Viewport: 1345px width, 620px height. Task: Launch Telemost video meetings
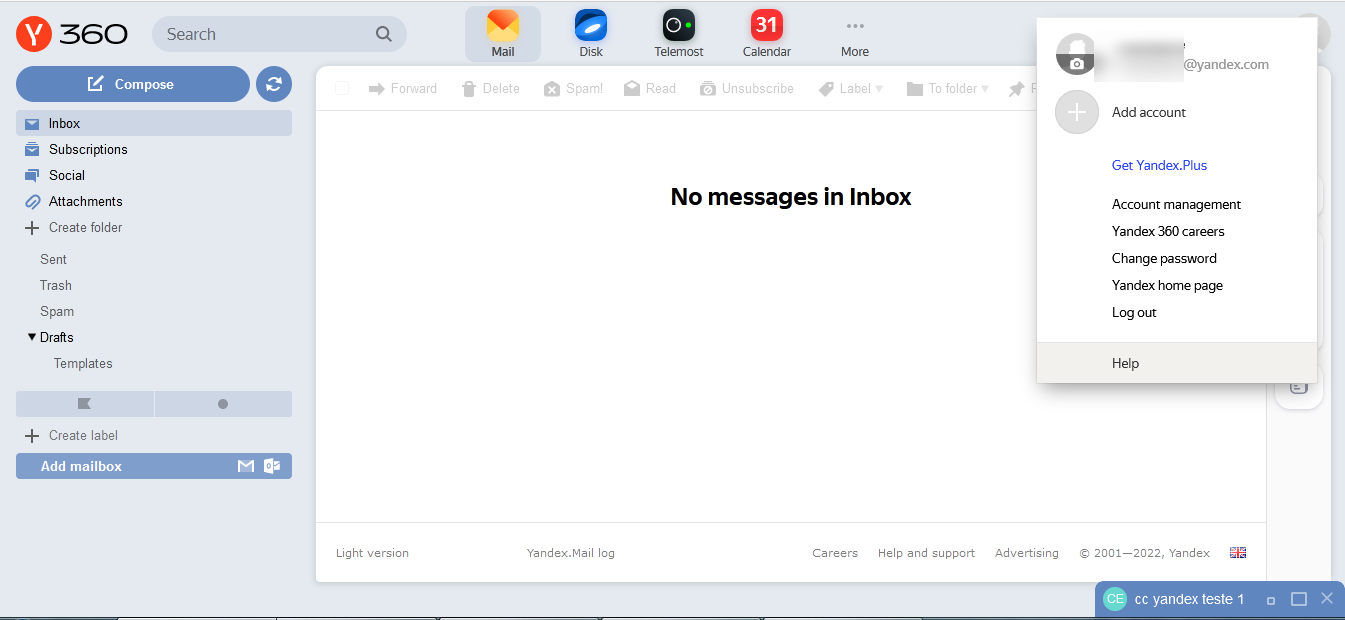pyautogui.click(x=679, y=34)
